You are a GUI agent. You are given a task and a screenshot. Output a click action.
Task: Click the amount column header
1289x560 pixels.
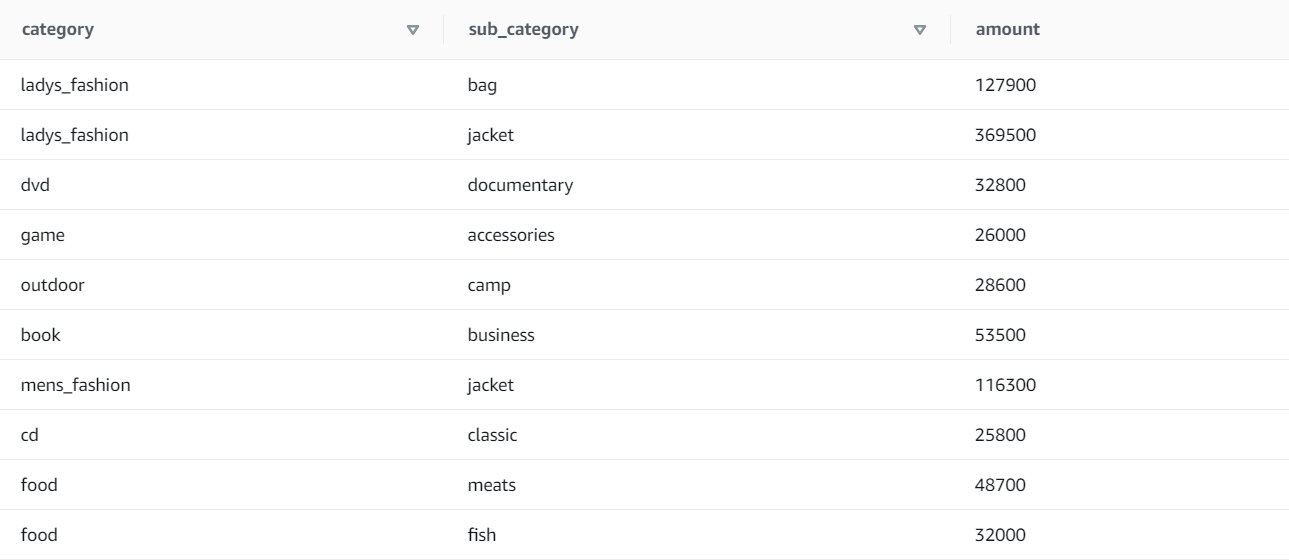pyautogui.click(x=1008, y=30)
